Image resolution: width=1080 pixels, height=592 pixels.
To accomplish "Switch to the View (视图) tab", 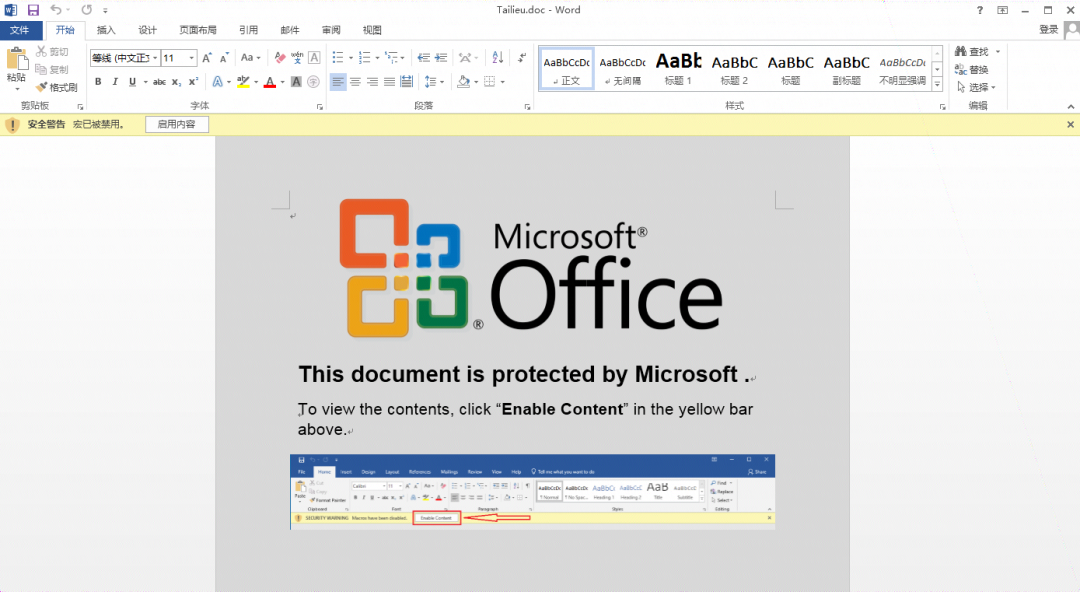I will coord(372,30).
